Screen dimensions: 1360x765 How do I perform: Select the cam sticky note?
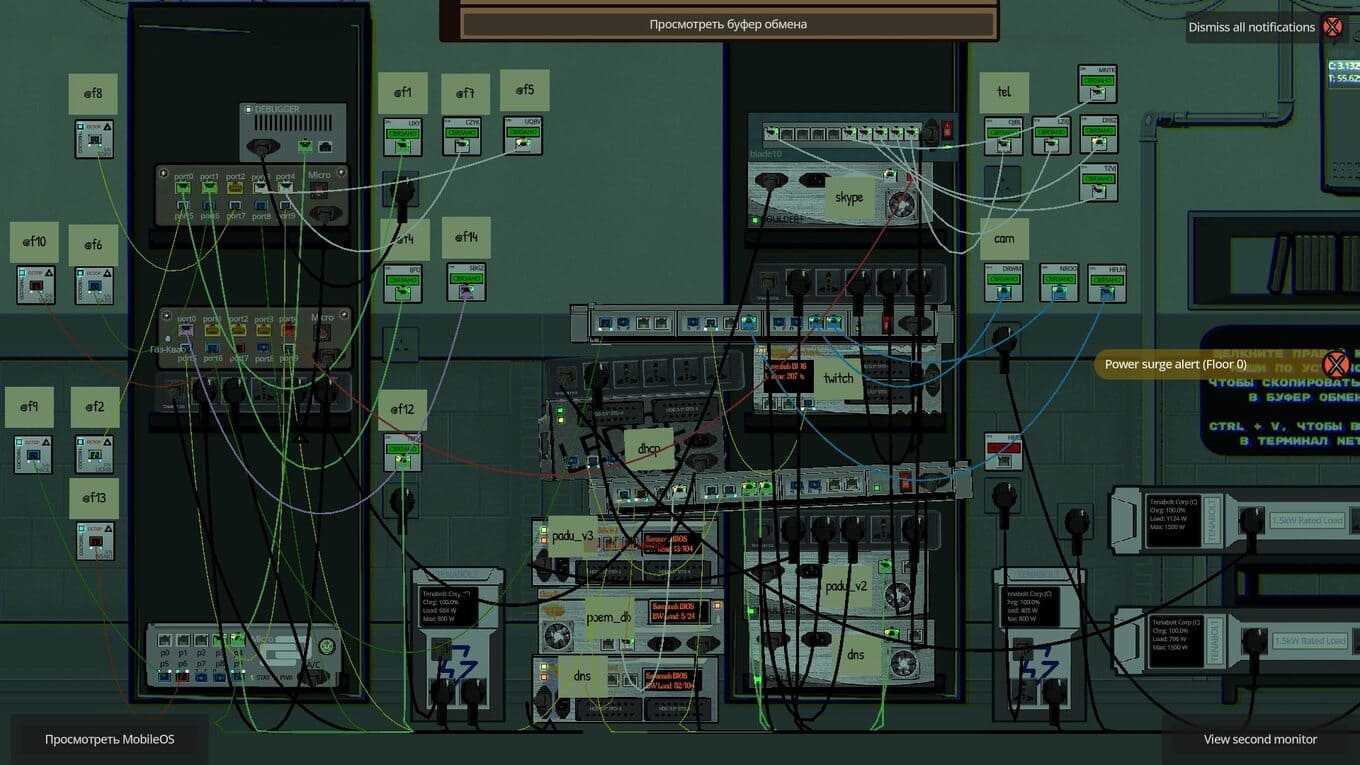1004,239
